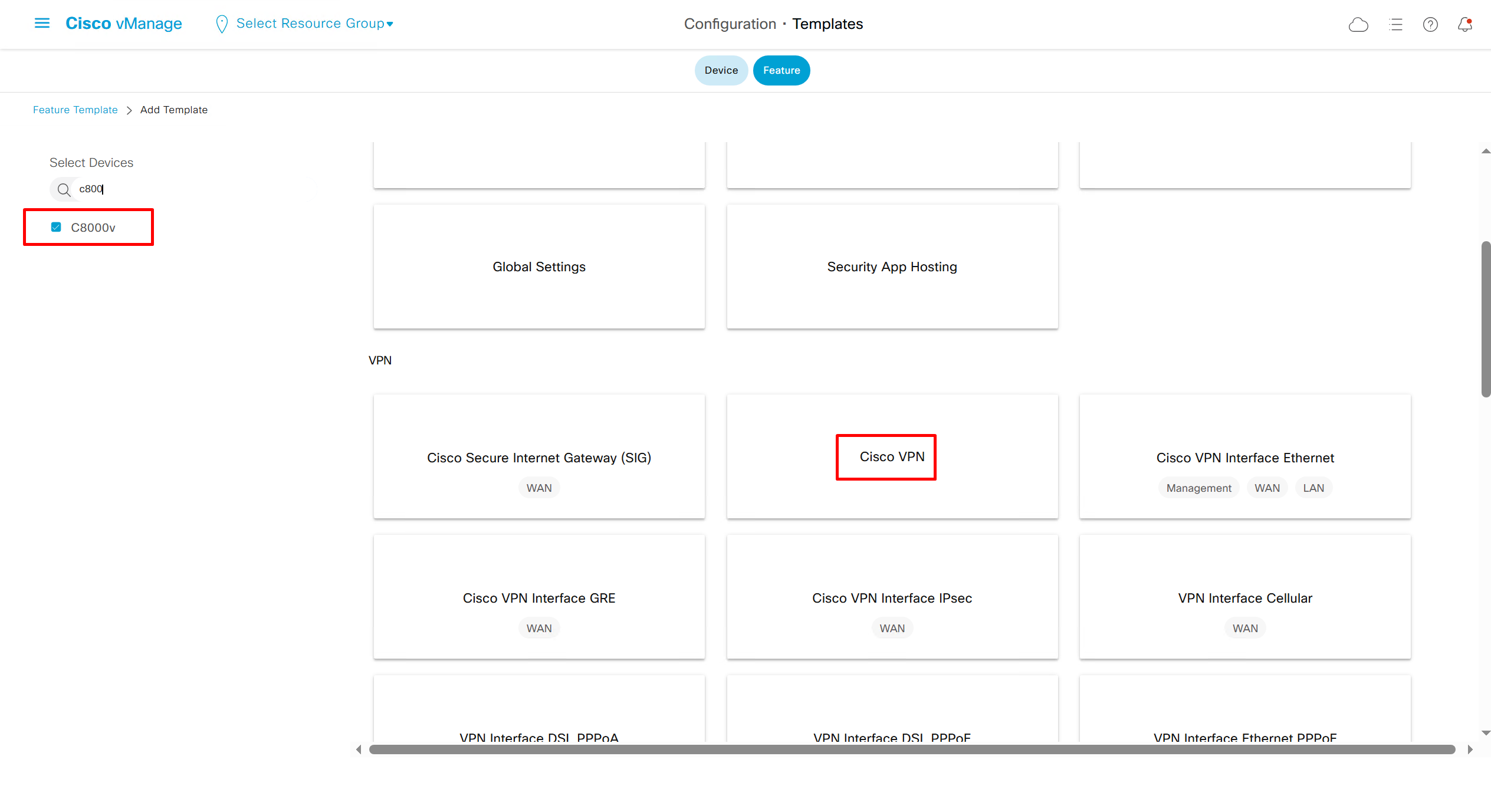This screenshot has width=1491, height=812.
Task: Click the breadcrumb chevron separator
Action: (129, 110)
